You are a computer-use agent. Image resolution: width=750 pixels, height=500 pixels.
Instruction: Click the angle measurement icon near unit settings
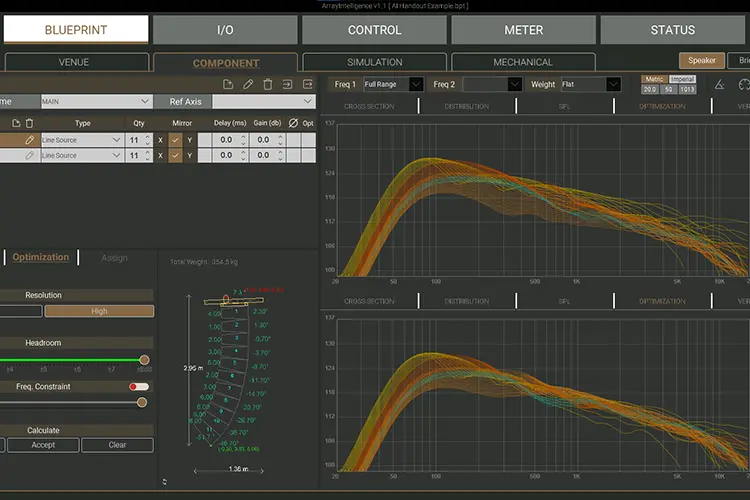719,85
